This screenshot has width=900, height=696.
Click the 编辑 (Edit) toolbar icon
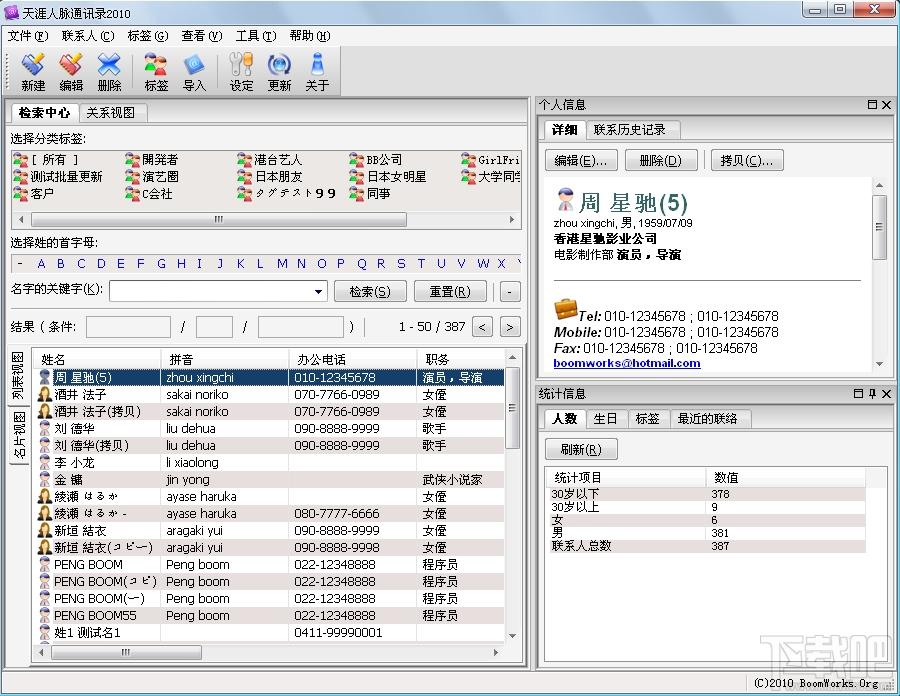point(71,72)
